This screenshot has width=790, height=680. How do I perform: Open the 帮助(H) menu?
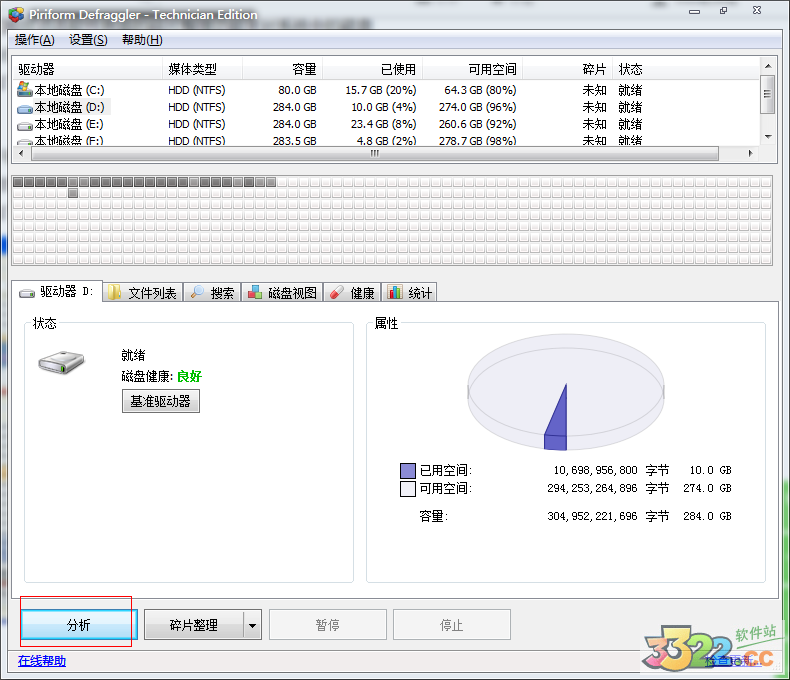click(142, 40)
